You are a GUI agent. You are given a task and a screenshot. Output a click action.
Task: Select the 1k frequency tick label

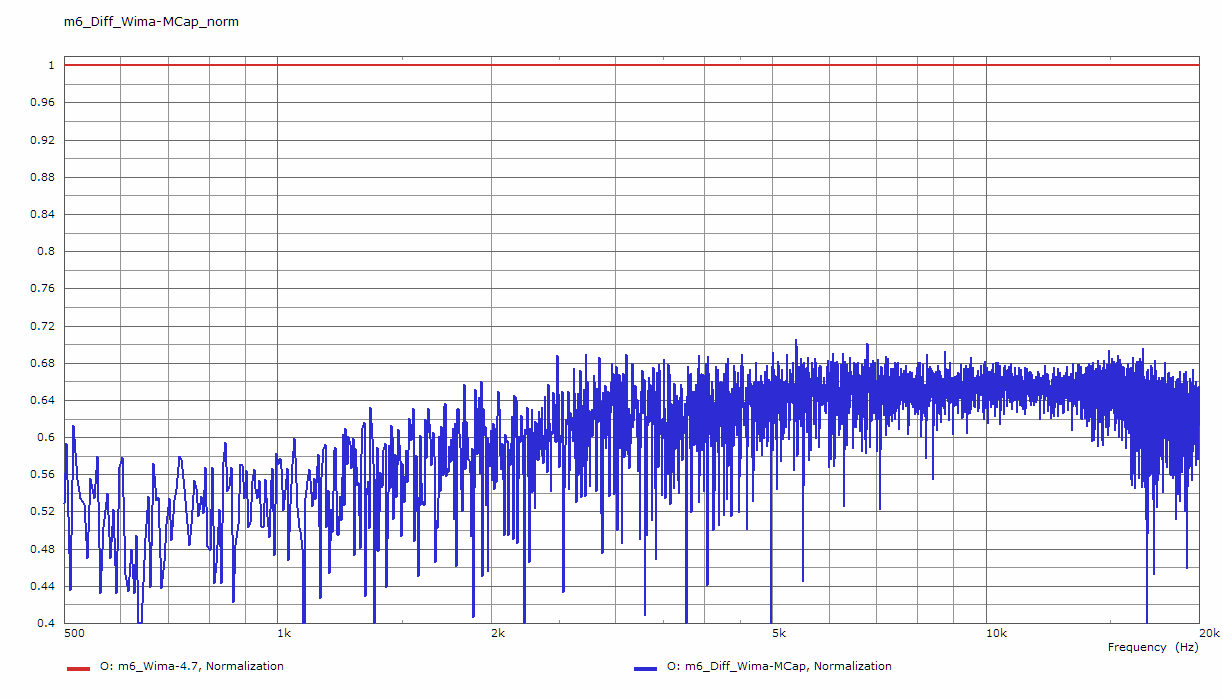(x=284, y=634)
